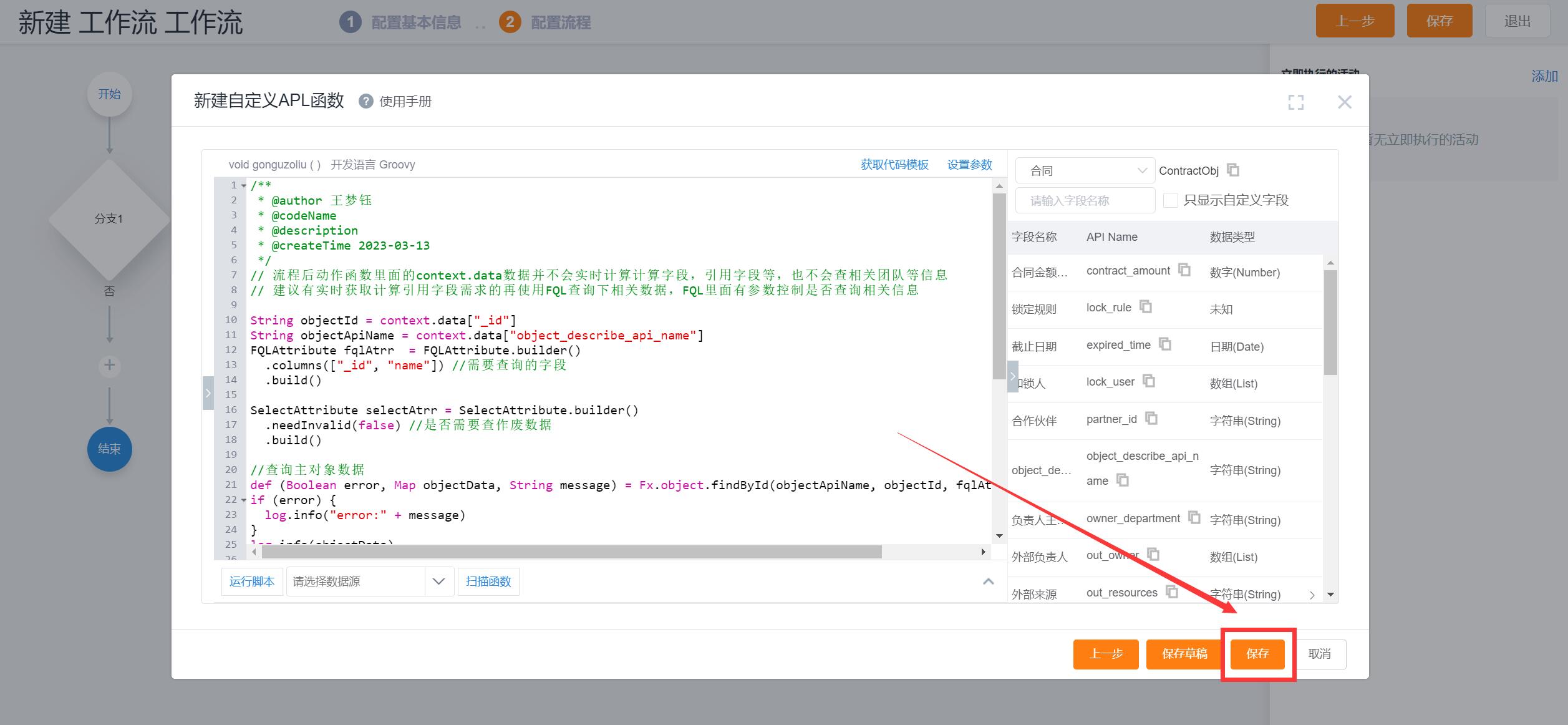Click the 请输入字段名称 search field

pos(1084,200)
